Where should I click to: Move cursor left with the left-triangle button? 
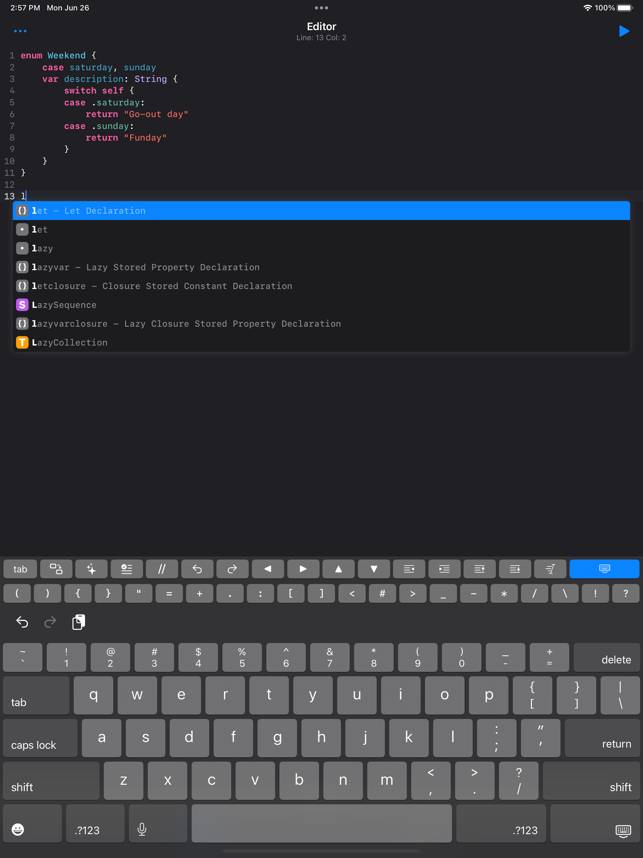pyautogui.click(x=268, y=569)
